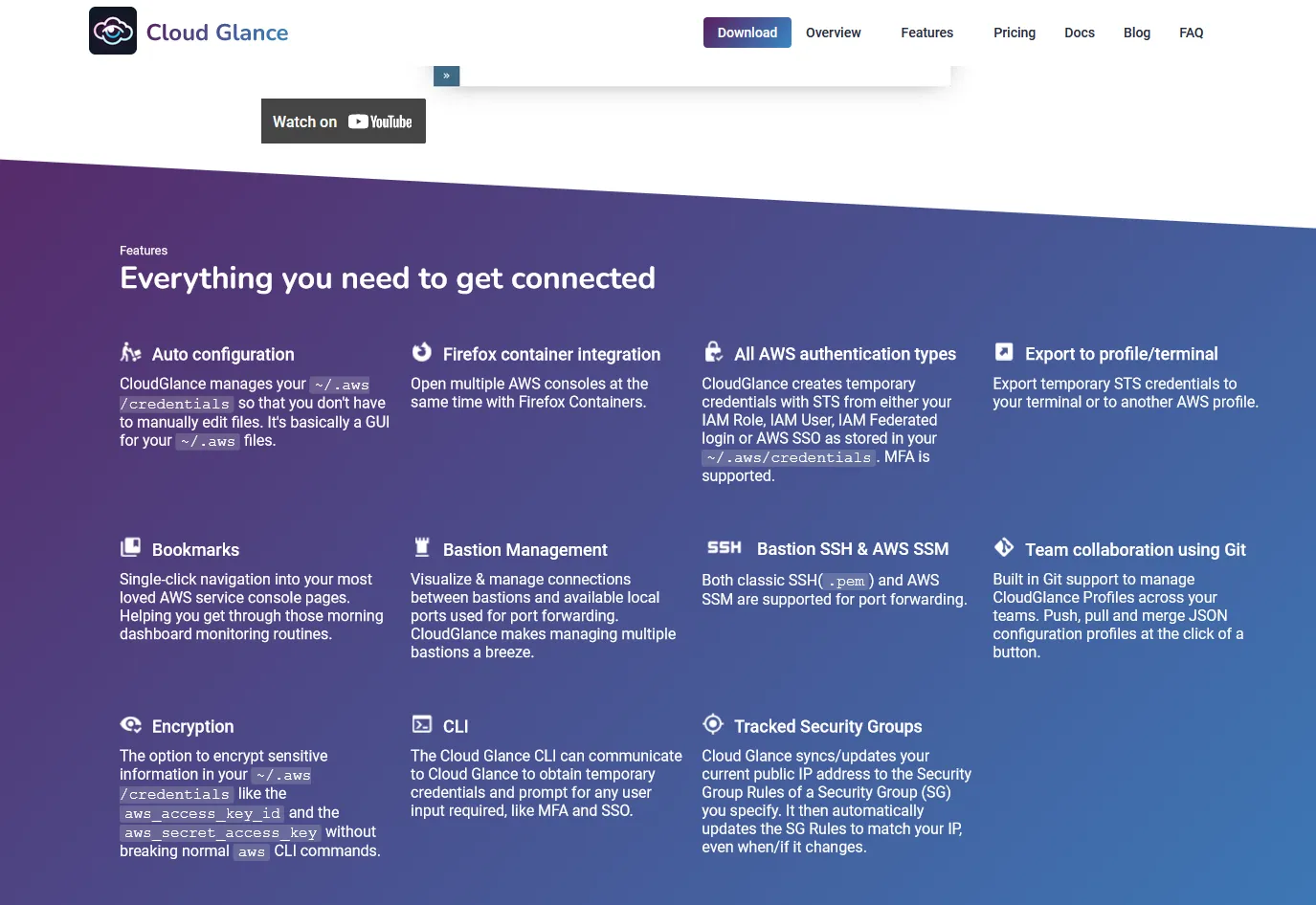
Task: Click the CLI terminal icon
Action: coord(422,724)
